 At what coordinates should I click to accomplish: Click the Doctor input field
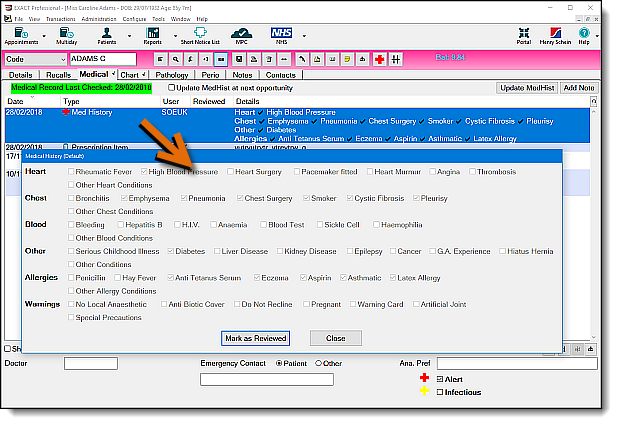91,363
